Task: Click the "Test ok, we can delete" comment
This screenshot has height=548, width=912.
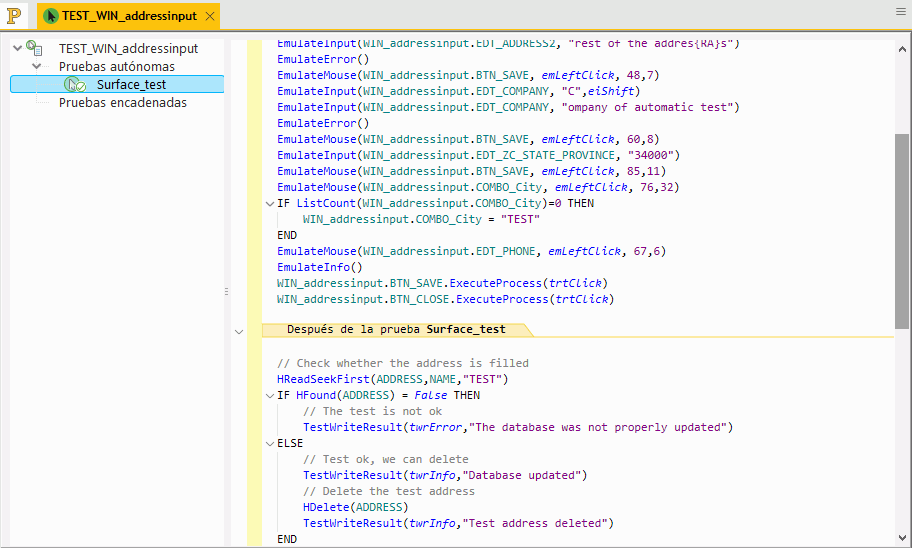Action: click(386, 459)
